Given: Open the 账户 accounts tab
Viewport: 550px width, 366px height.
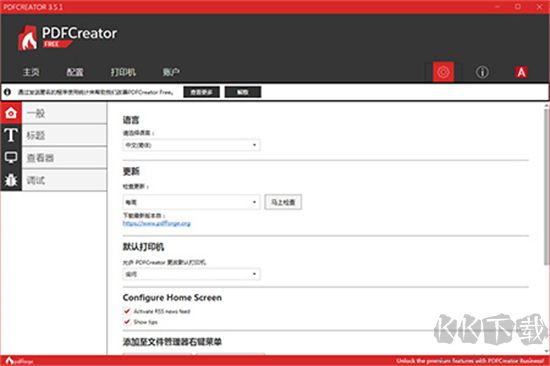Looking at the screenshot, I should (171, 72).
